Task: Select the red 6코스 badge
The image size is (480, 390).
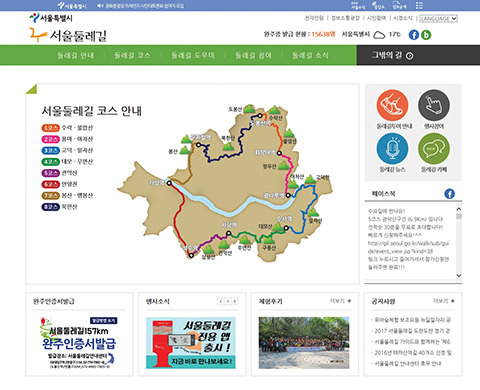Action: 50,184
